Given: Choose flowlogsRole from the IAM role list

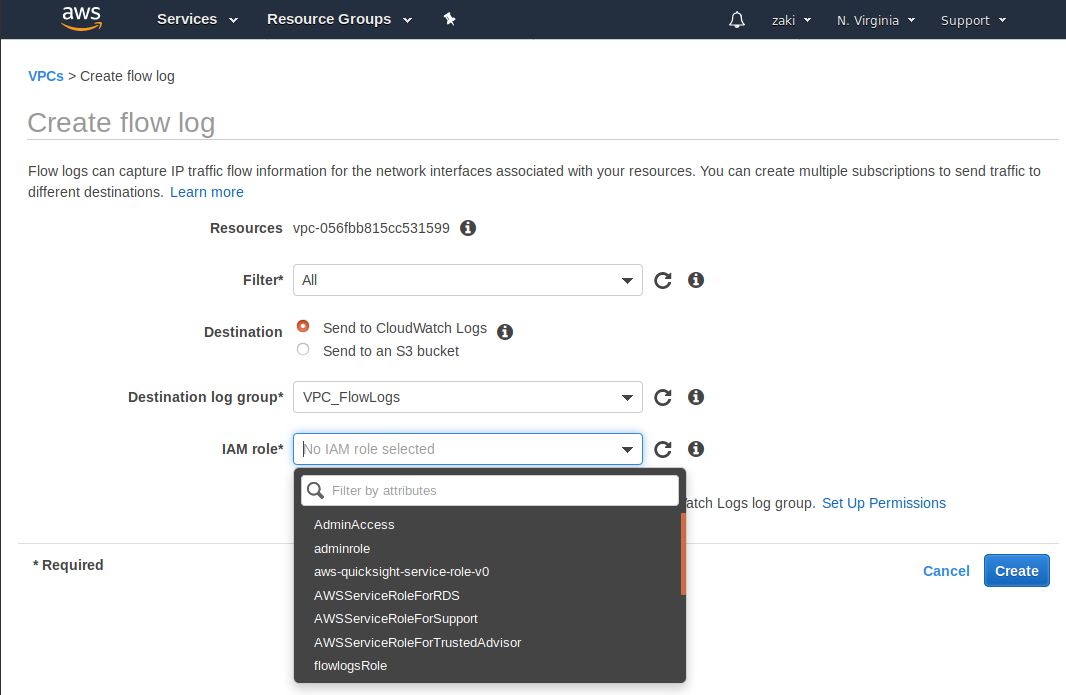Looking at the screenshot, I should [350, 666].
